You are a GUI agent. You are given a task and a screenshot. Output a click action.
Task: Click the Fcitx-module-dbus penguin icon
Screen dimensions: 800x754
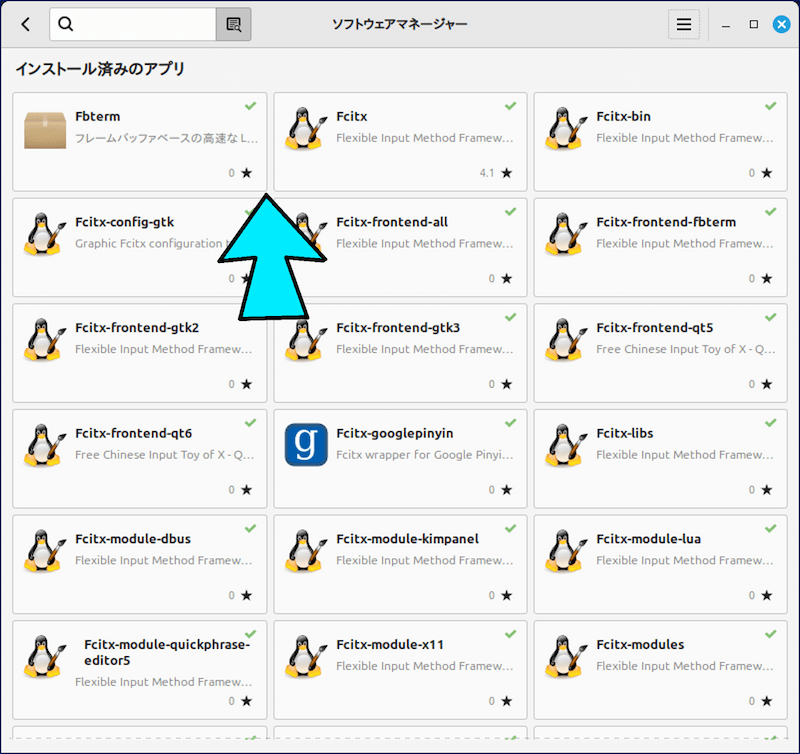pyautogui.click(x=43, y=551)
